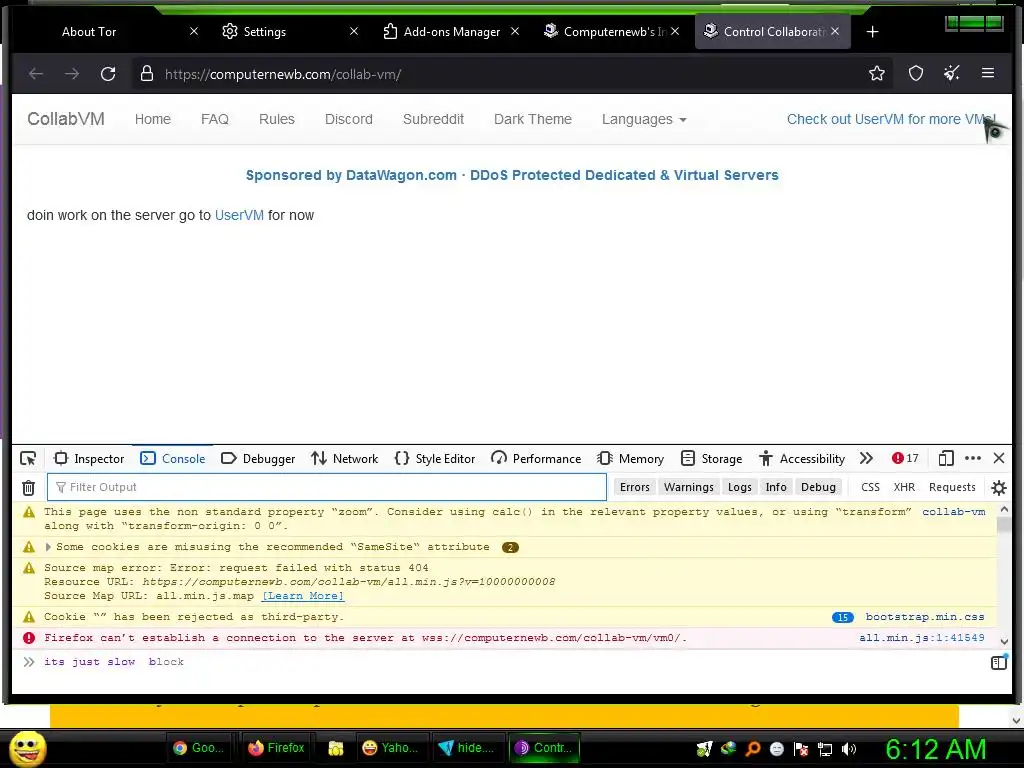Click the network computer tray icon
Viewport: 1024px width, 768px height.
click(825, 749)
